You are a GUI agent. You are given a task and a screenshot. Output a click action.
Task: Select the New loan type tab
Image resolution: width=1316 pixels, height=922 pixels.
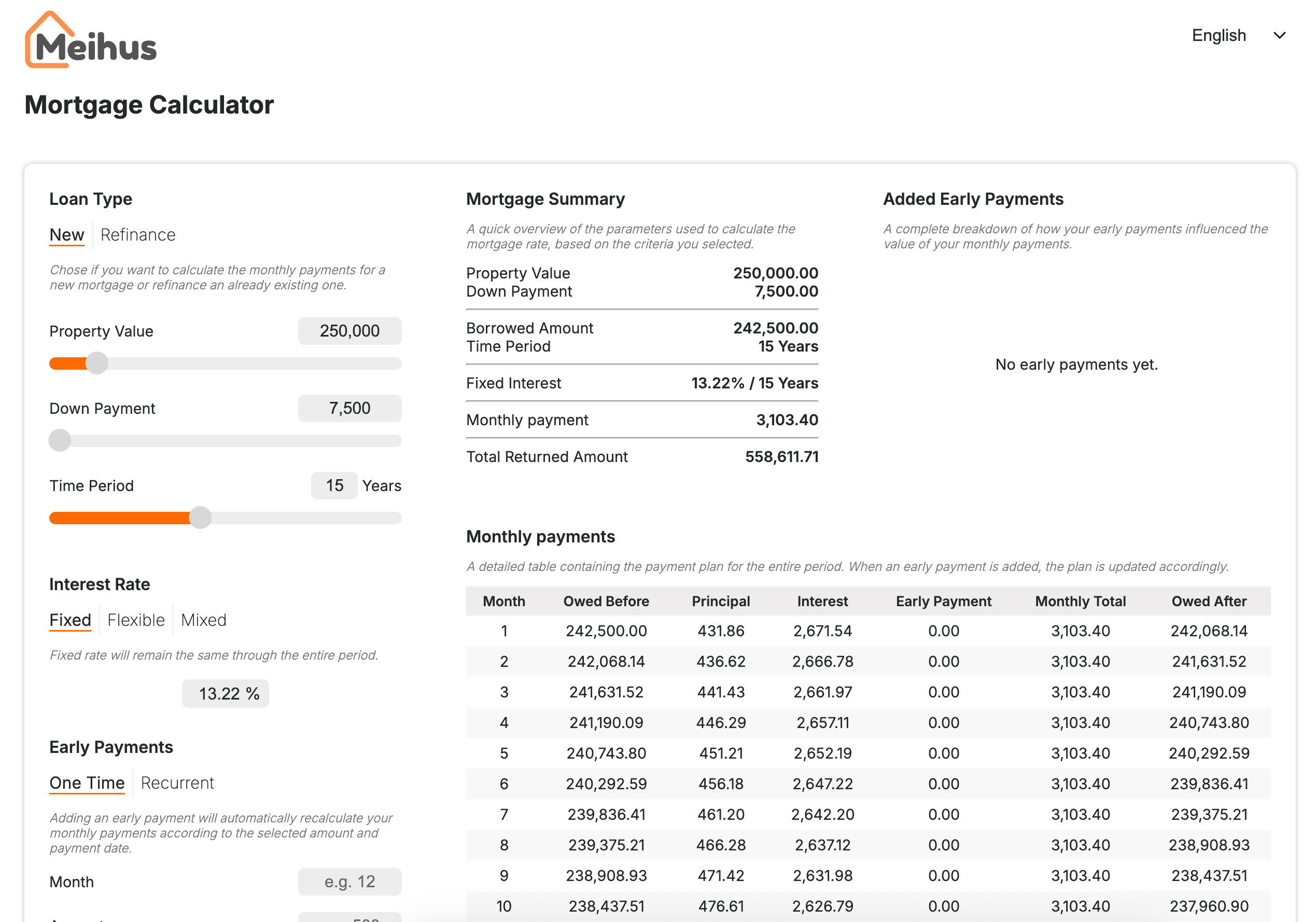click(x=66, y=235)
